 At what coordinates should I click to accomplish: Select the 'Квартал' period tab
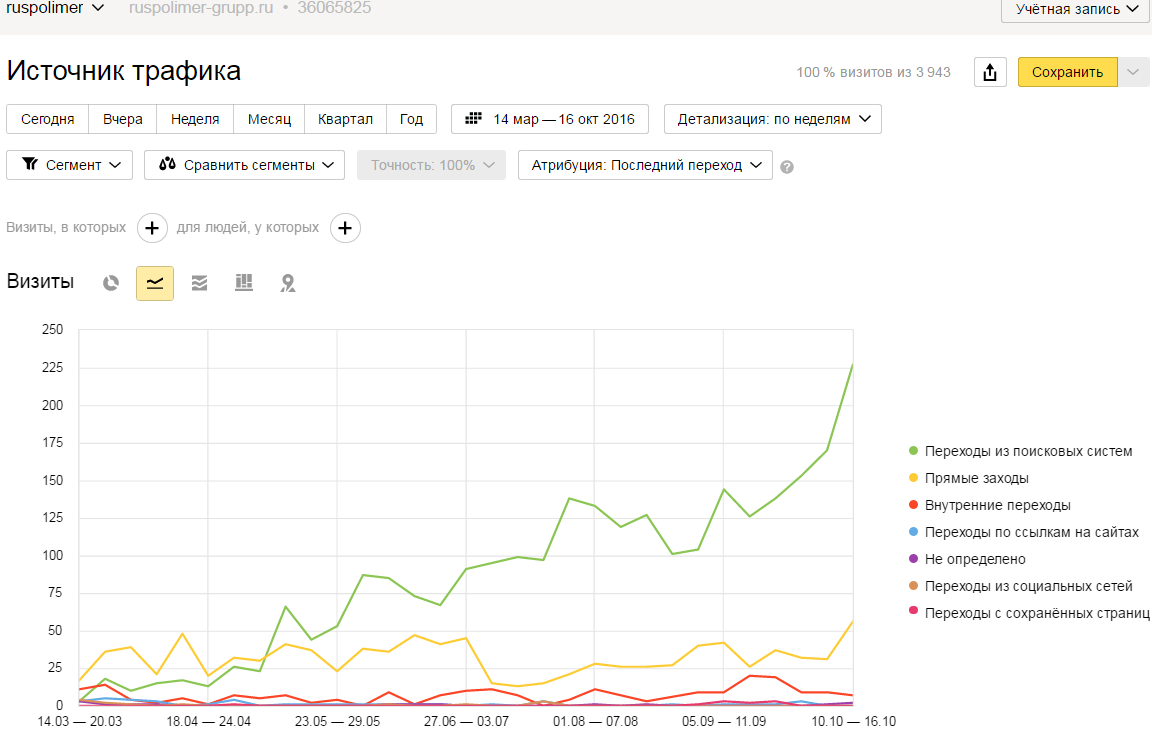click(345, 119)
